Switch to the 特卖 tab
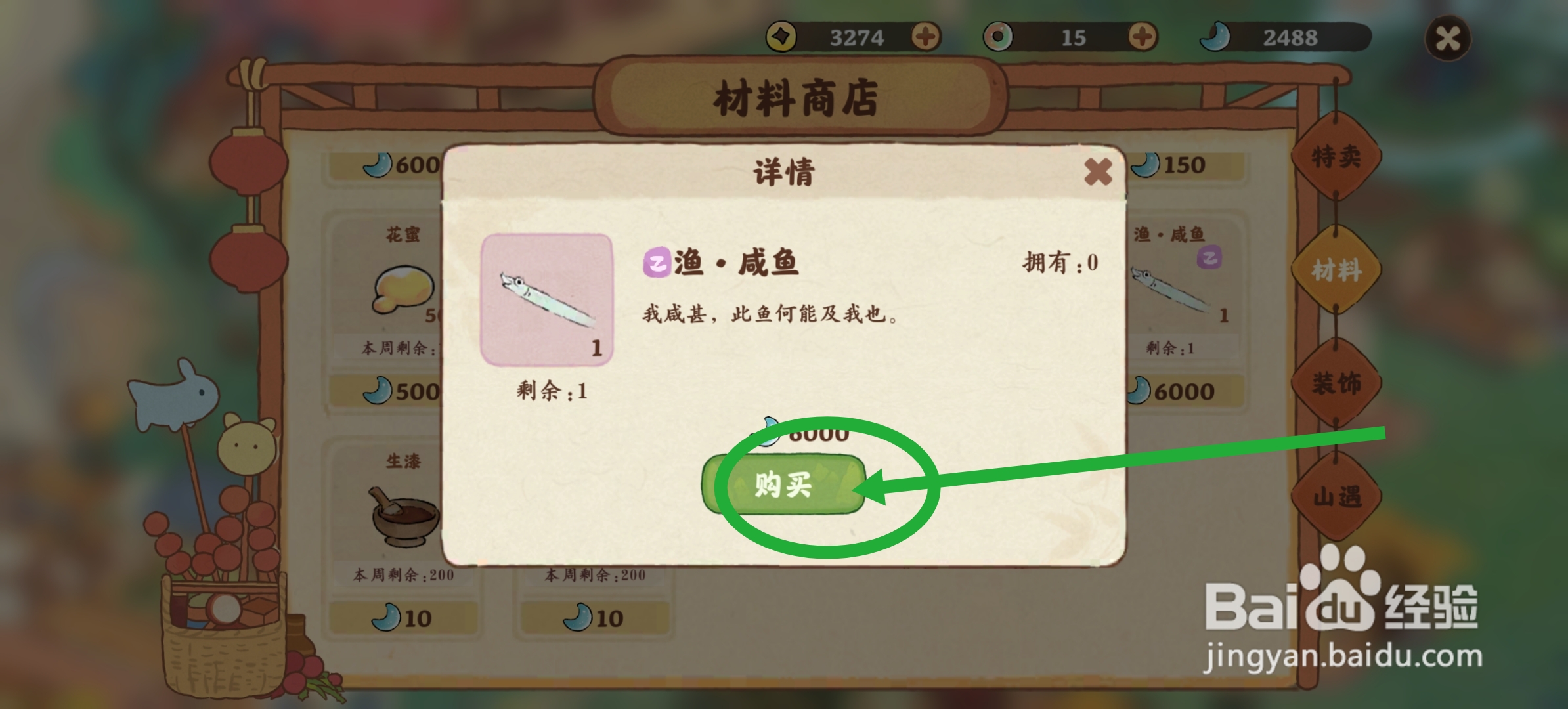This screenshot has width=1568, height=709. [1336, 157]
